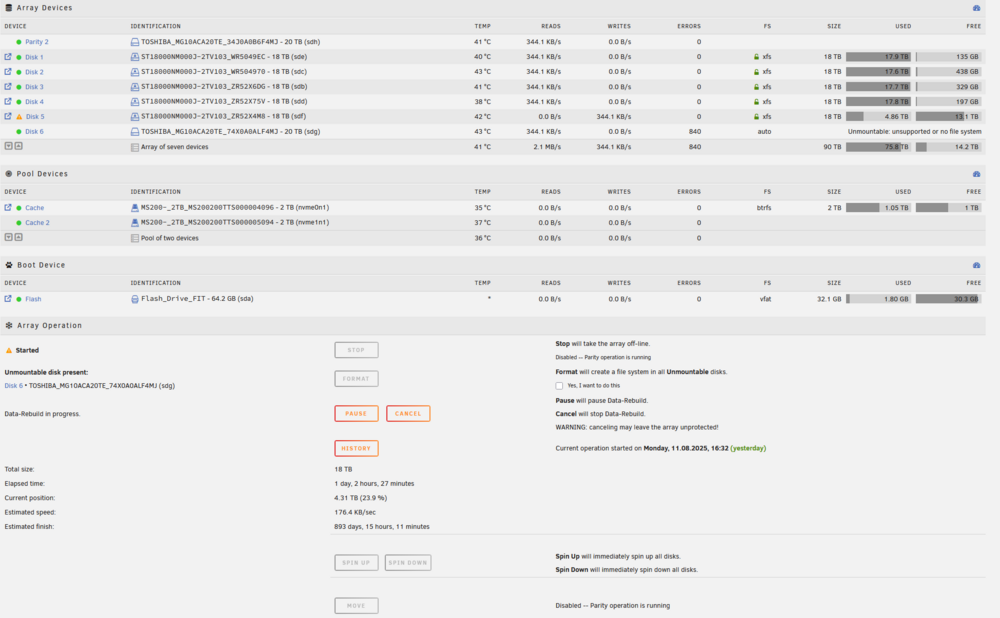This screenshot has width=1000, height=618.
Task: Click current position '4.31 TB (23.9 %)'
Action: [x=360, y=498]
